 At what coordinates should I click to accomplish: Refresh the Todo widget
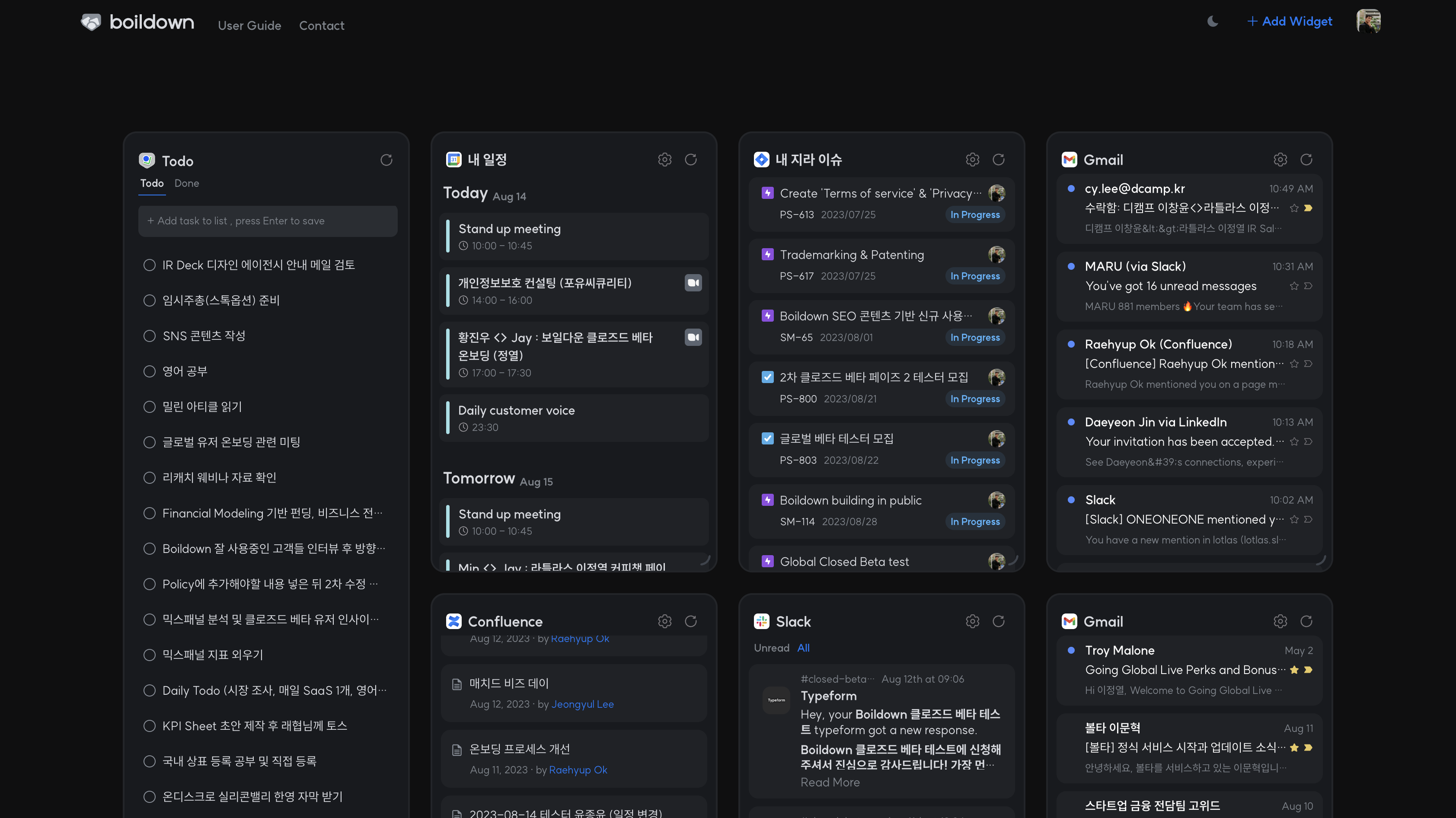coord(386,160)
